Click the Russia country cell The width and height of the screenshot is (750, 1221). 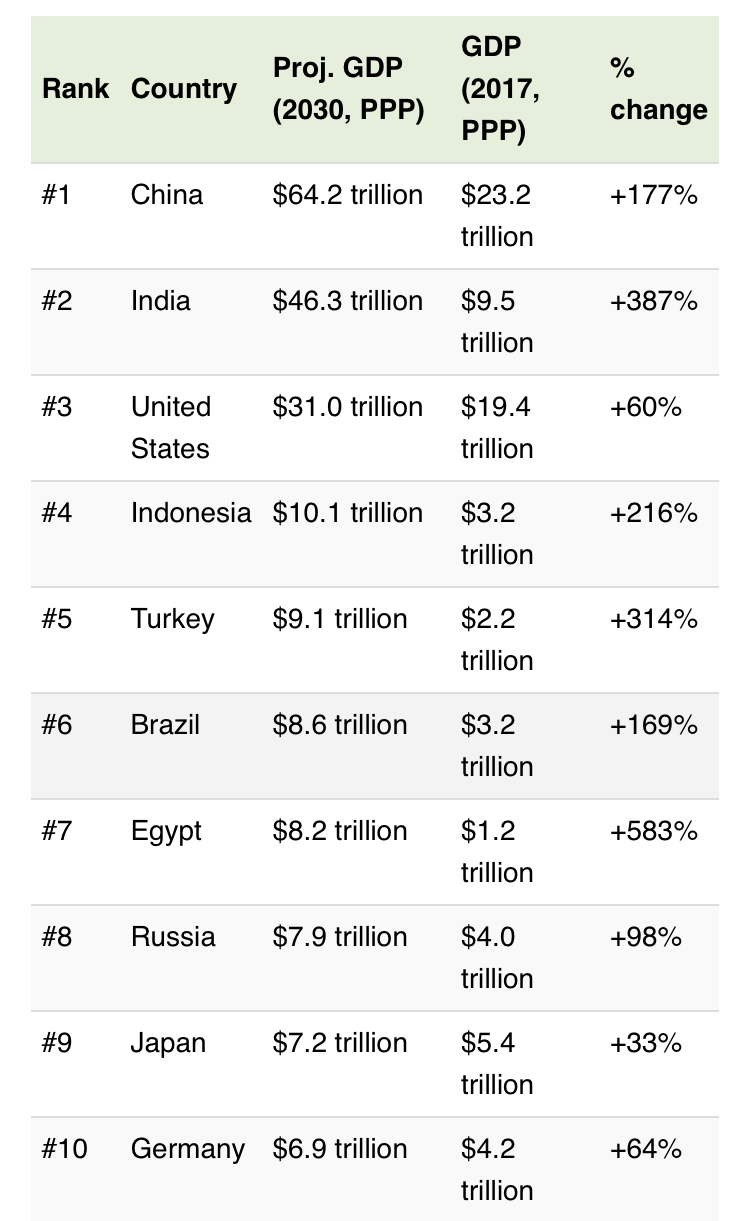(173, 936)
